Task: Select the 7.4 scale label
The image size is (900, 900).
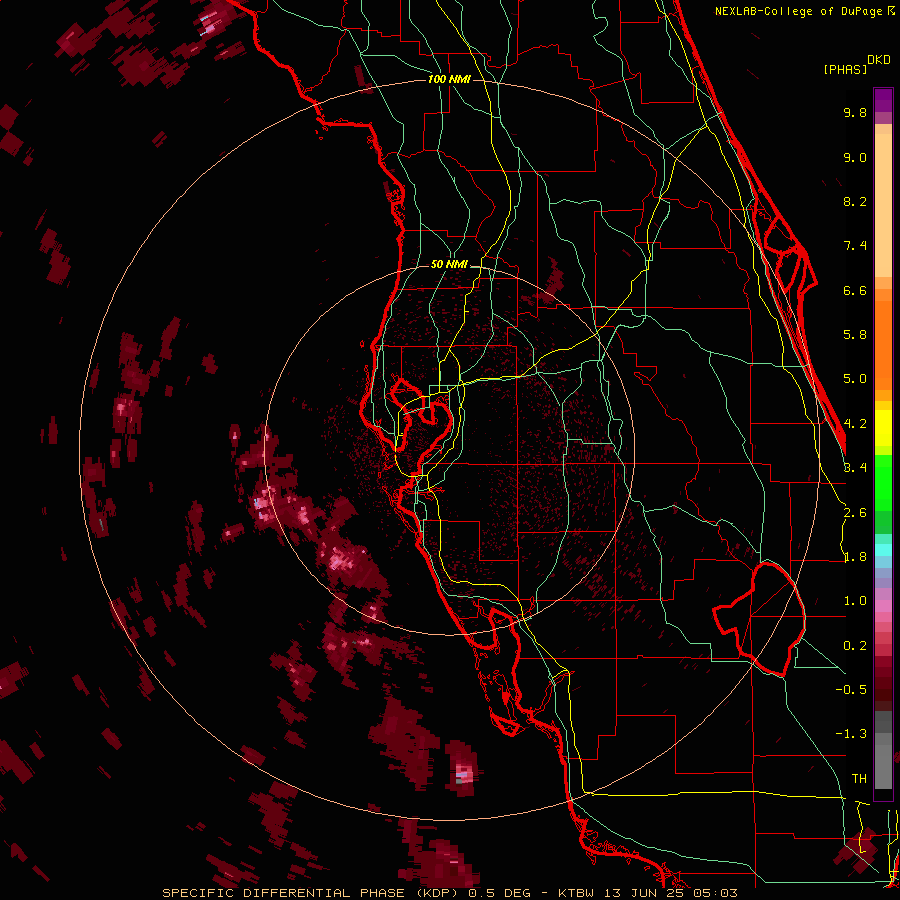Action: [855, 246]
